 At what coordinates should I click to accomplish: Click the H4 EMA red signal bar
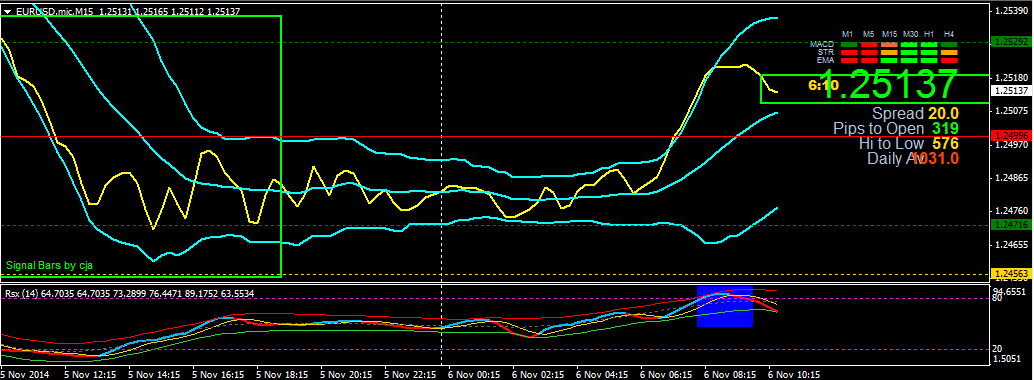click(950, 60)
